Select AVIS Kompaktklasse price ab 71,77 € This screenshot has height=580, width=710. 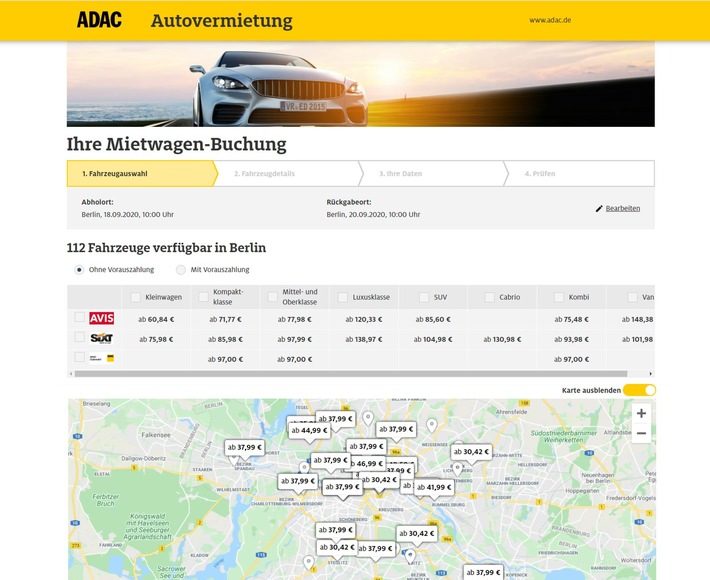pyautogui.click(x=225, y=319)
